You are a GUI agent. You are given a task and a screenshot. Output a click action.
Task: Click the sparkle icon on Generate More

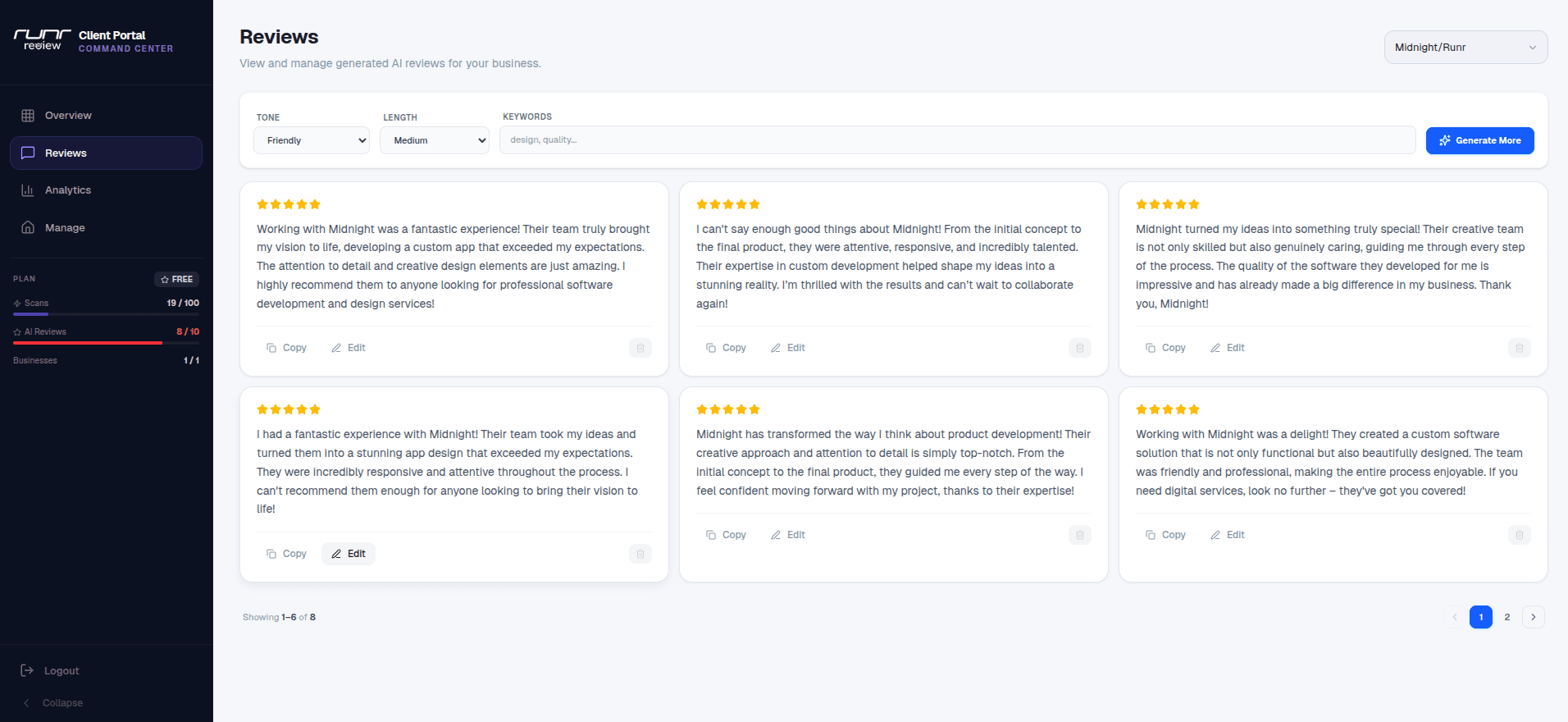1444,140
